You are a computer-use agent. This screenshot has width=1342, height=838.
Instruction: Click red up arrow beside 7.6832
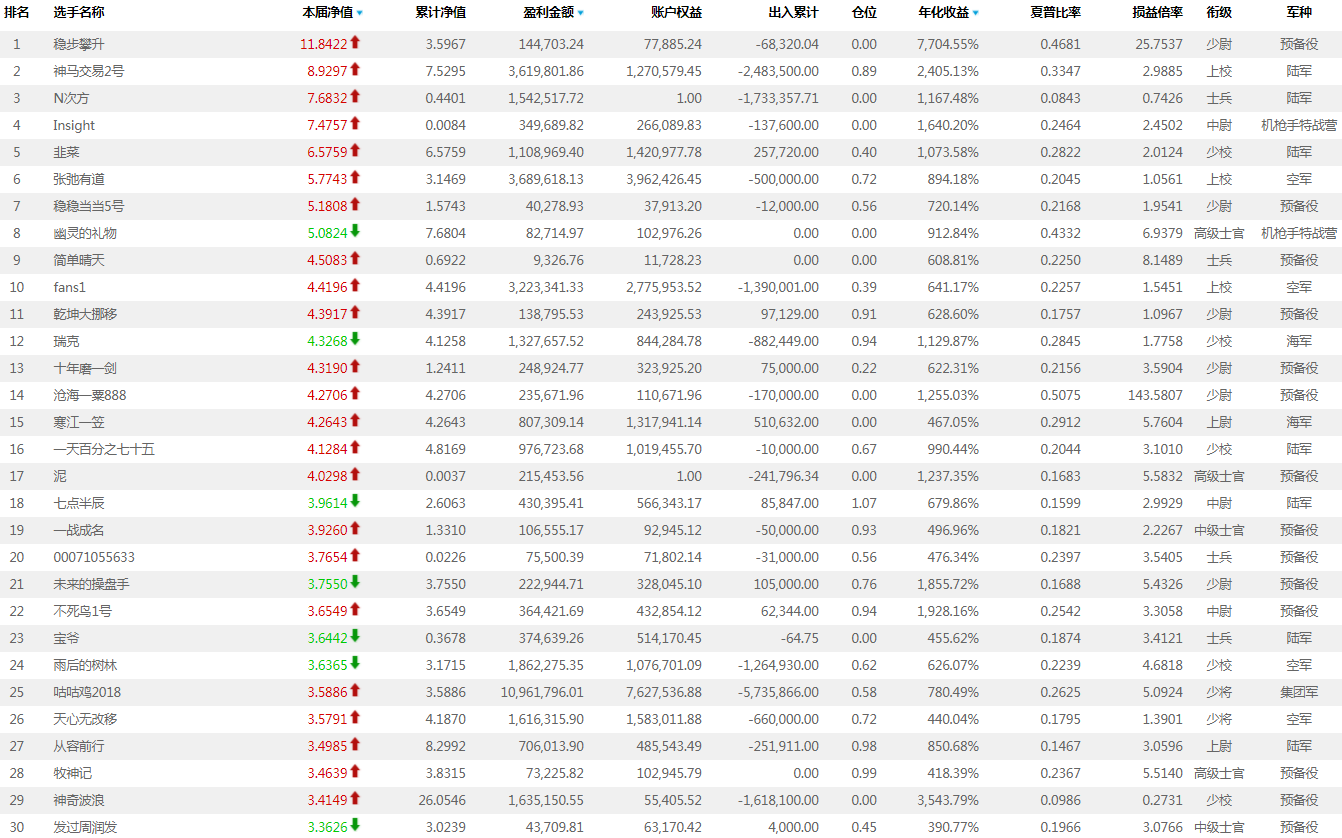pyautogui.click(x=355, y=97)
